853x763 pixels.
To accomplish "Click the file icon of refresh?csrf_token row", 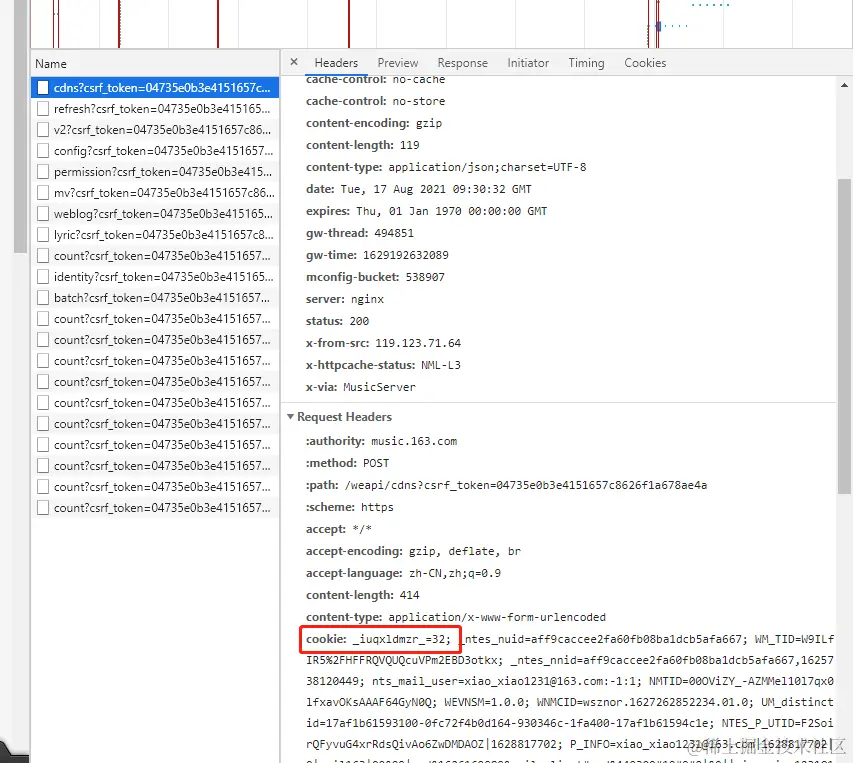I will [43, 109].
